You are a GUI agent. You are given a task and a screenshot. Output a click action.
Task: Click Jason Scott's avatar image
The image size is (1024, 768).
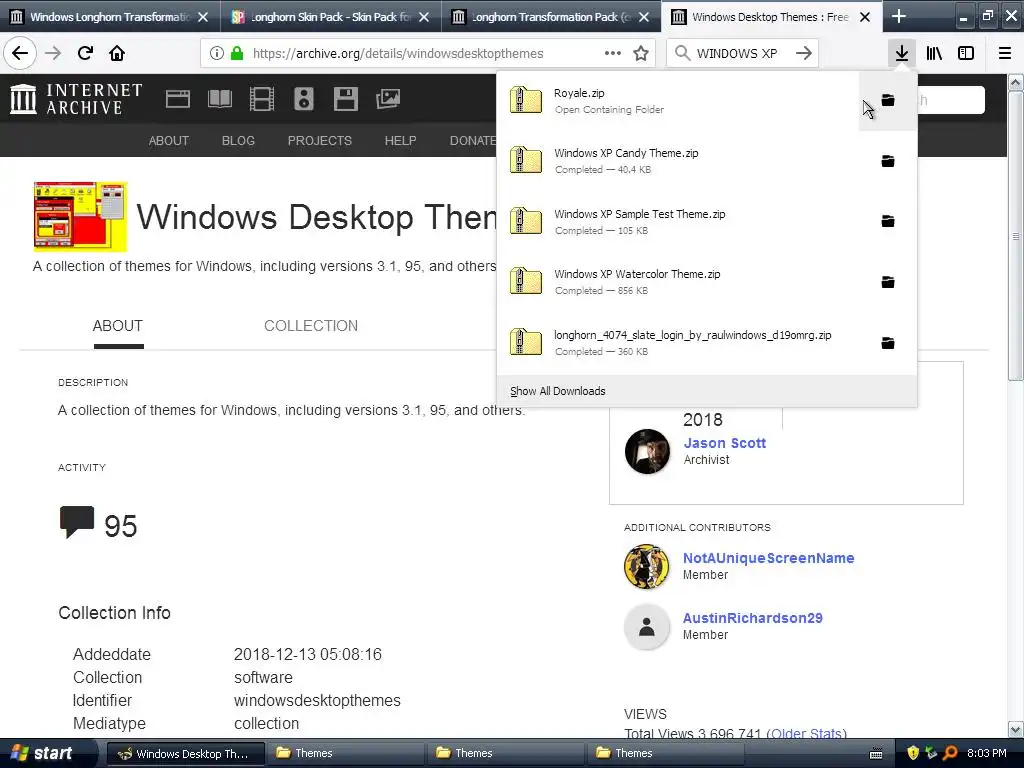[x=647, y=451]
